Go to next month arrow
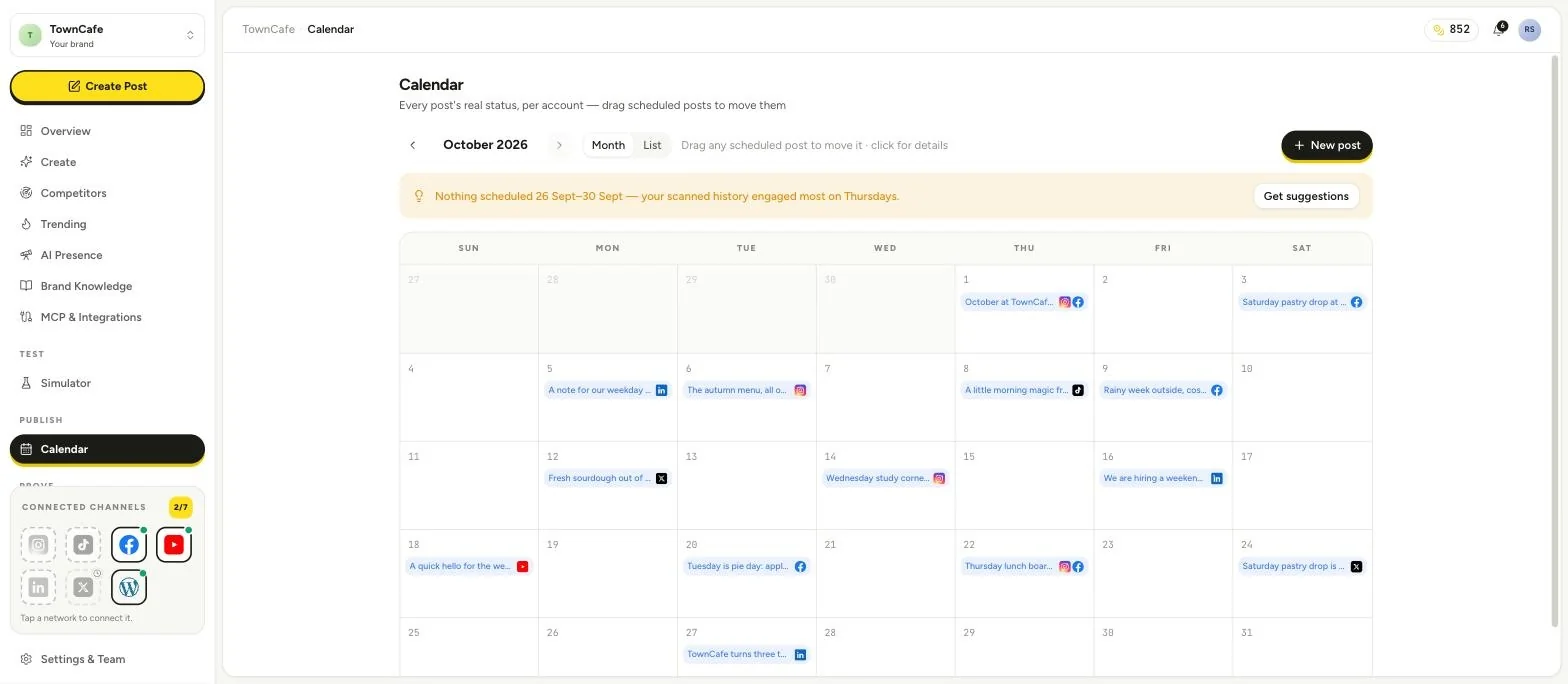 click(559, 145)
